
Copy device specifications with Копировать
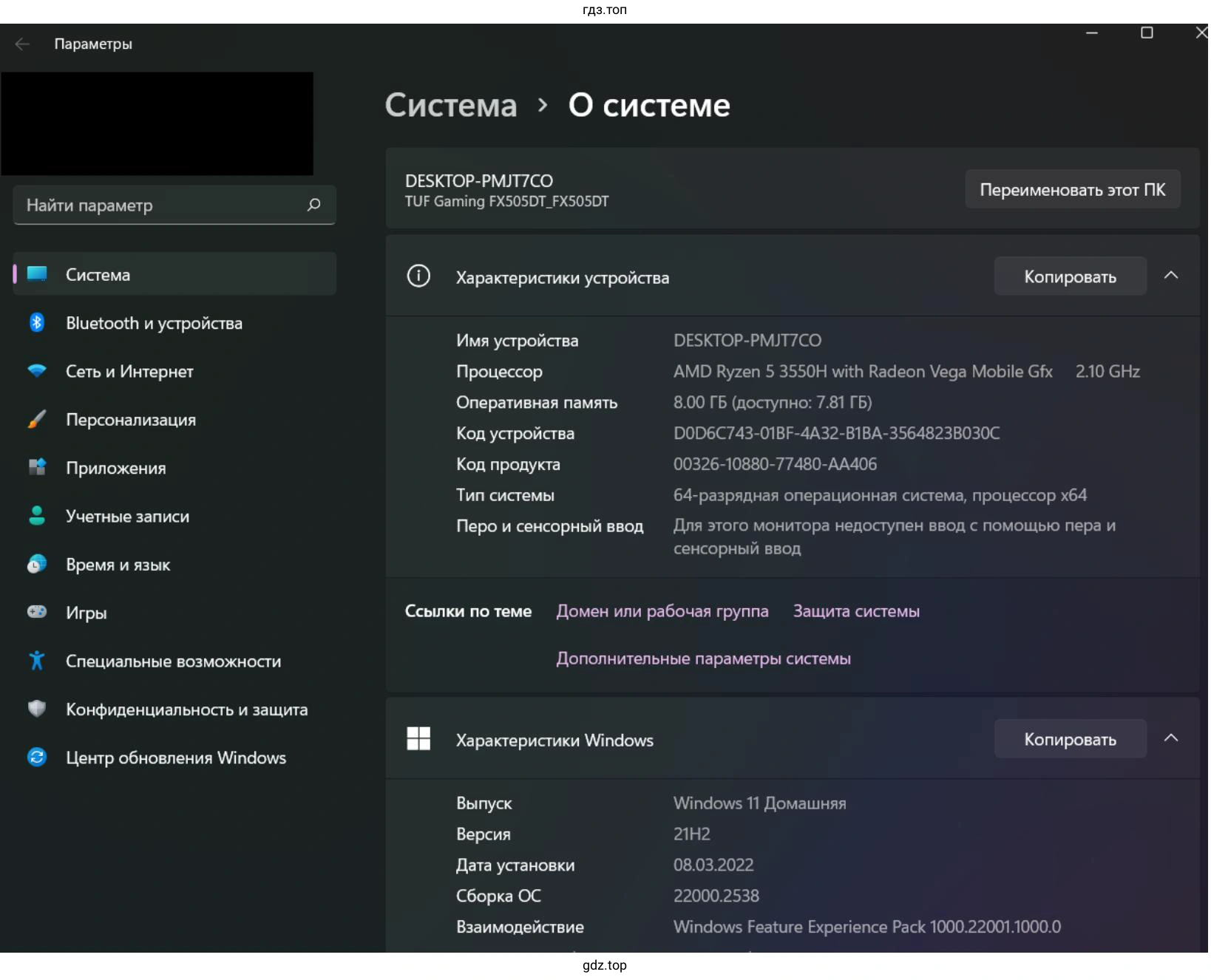point(1070,276)
